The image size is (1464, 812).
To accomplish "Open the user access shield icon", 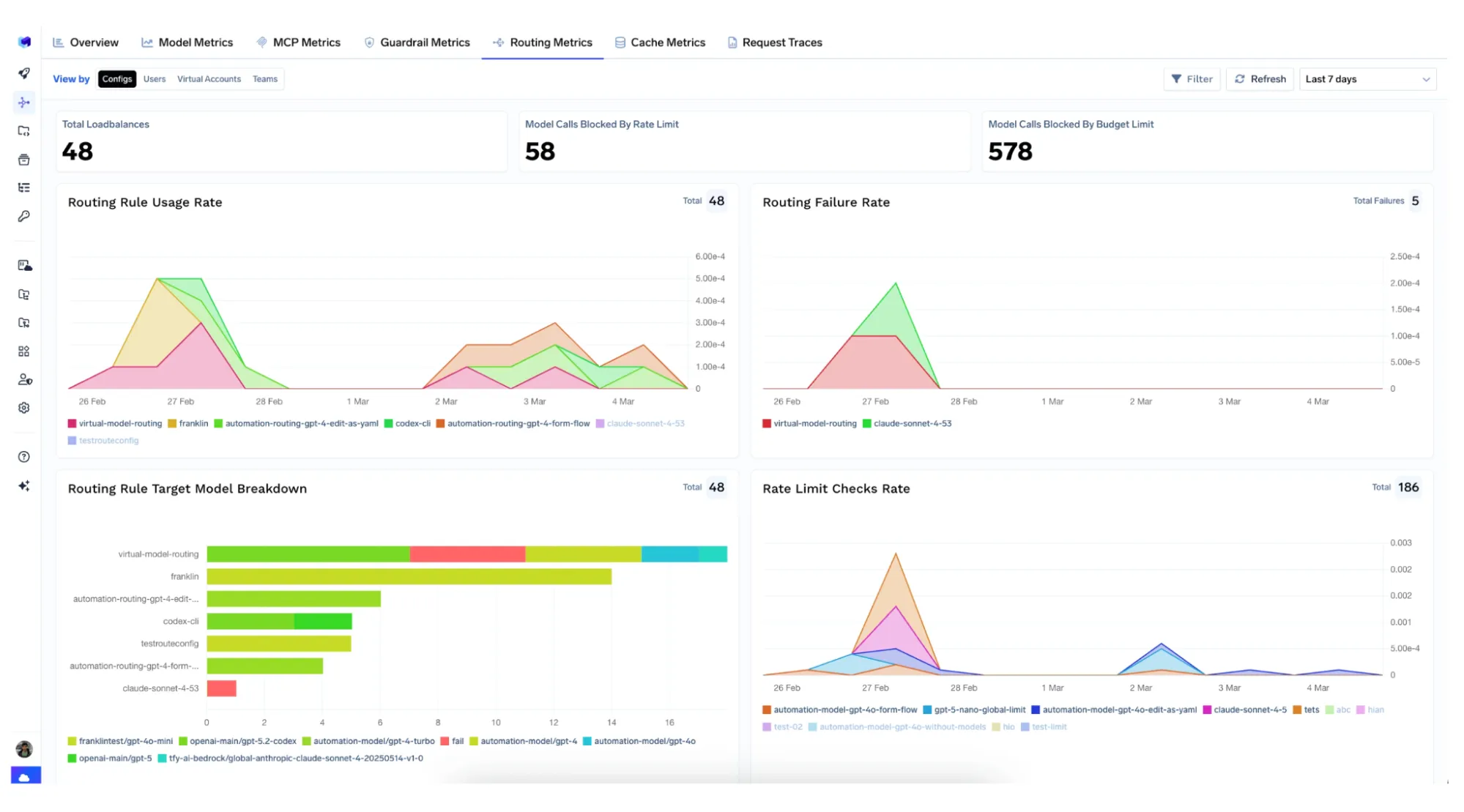I will coord(24,380).
